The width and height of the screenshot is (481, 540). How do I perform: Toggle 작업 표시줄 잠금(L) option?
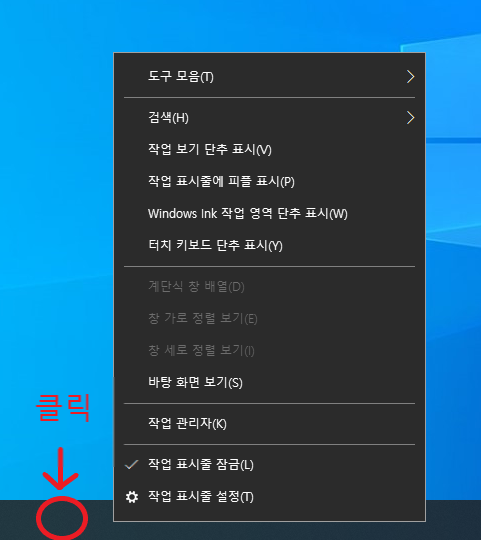coord(269,465)
